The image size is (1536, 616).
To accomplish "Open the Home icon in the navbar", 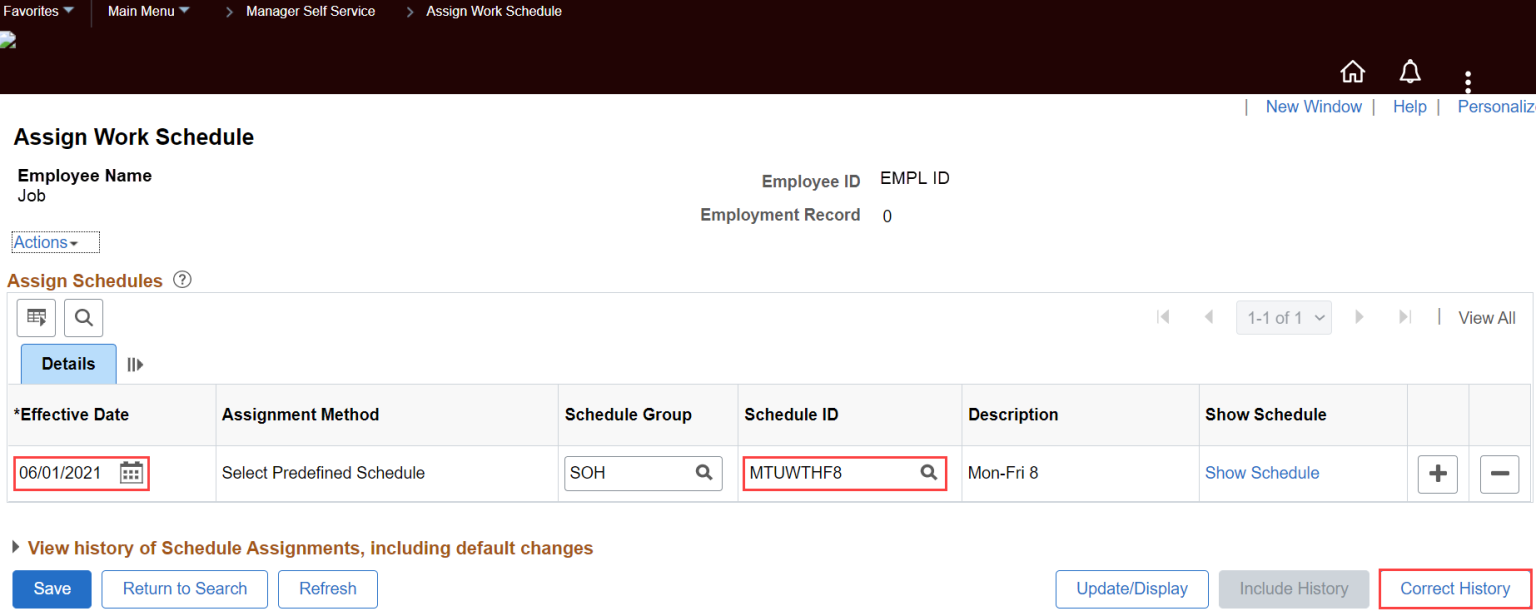I will 1352,71.
